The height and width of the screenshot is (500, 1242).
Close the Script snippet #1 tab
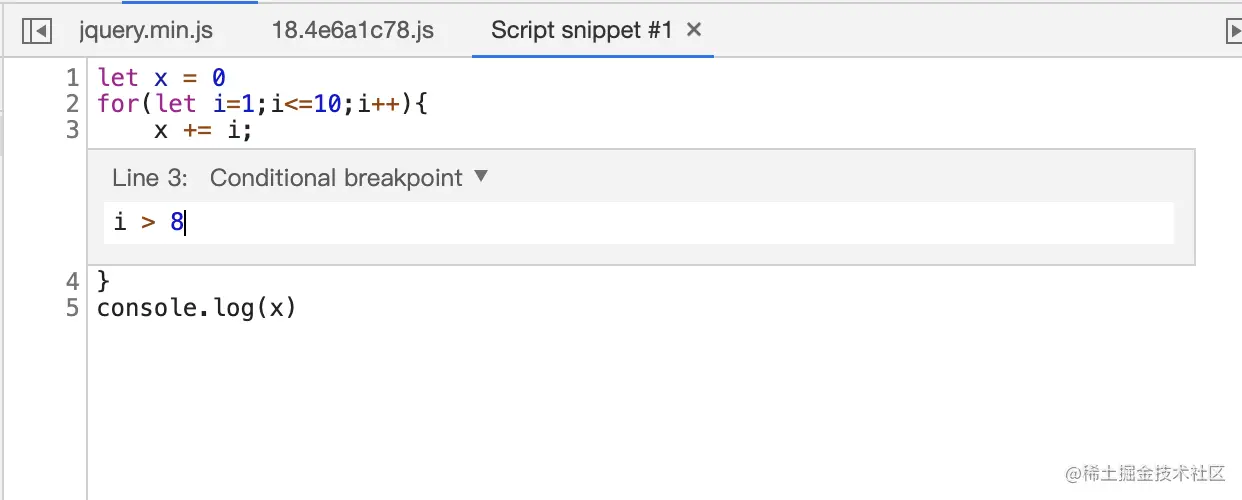[694, 30]
